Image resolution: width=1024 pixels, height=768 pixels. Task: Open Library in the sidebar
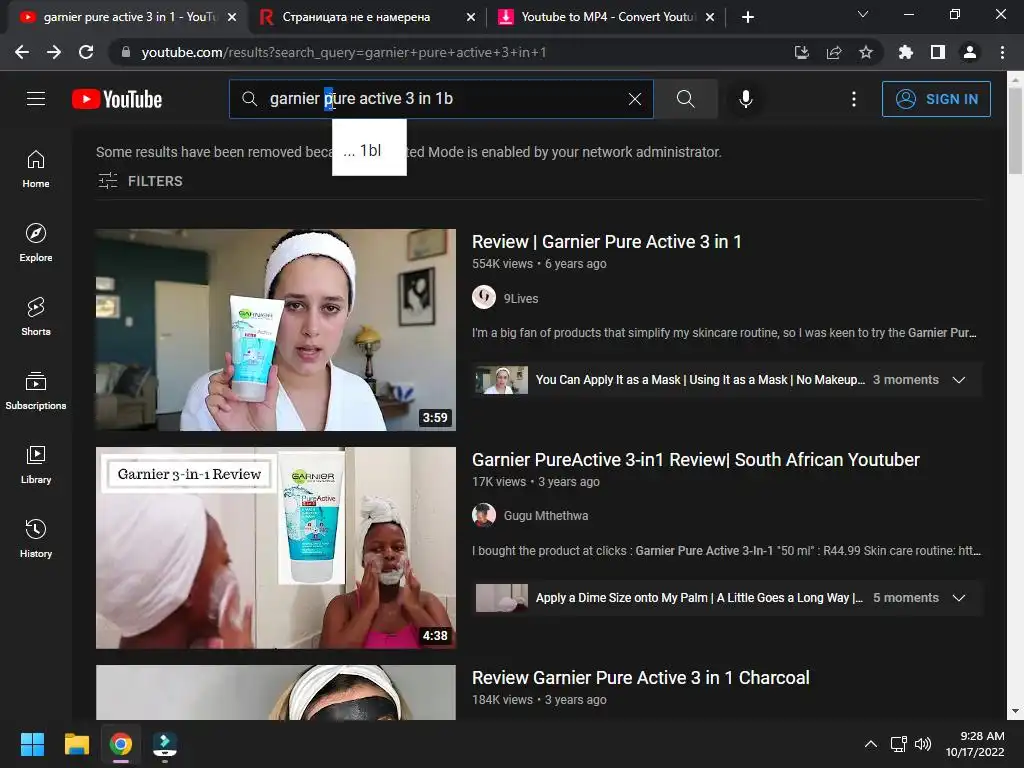point(36,464)
